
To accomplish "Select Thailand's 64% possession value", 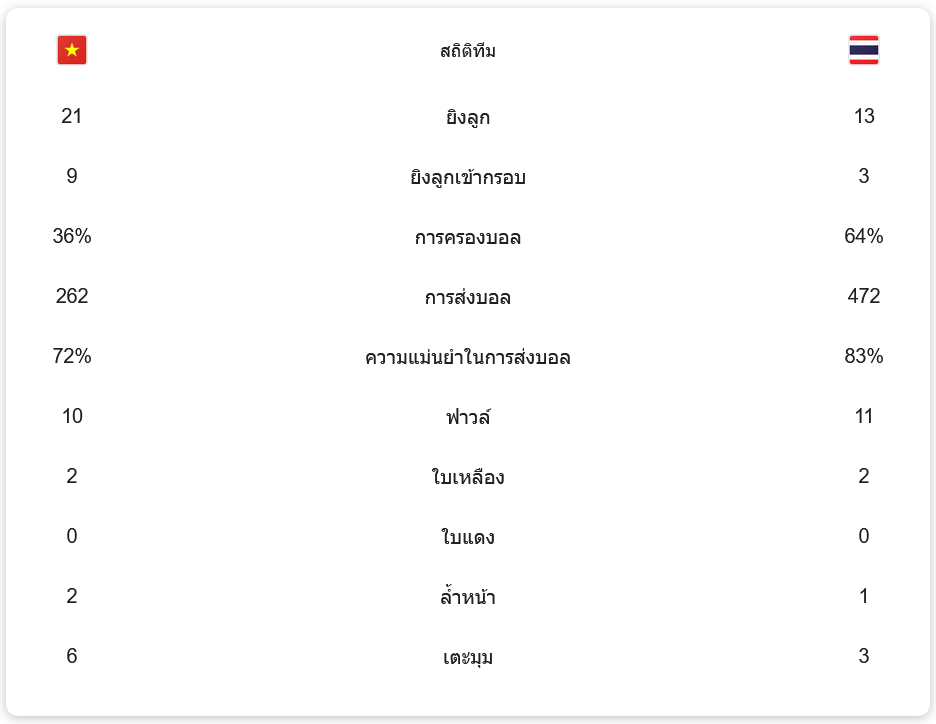I will 864,236.
